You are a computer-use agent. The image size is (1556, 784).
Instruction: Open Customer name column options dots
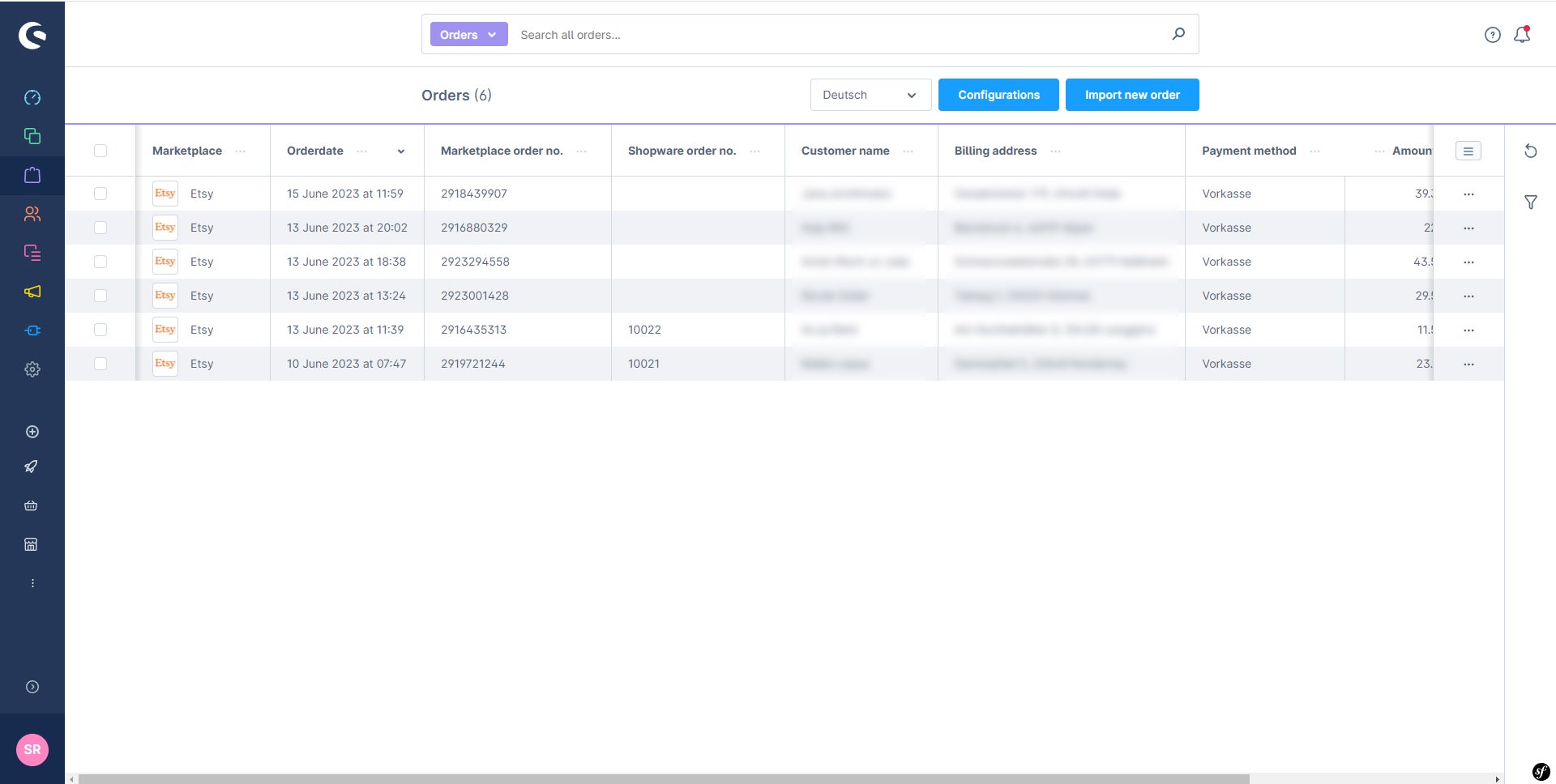click(908, 151)
